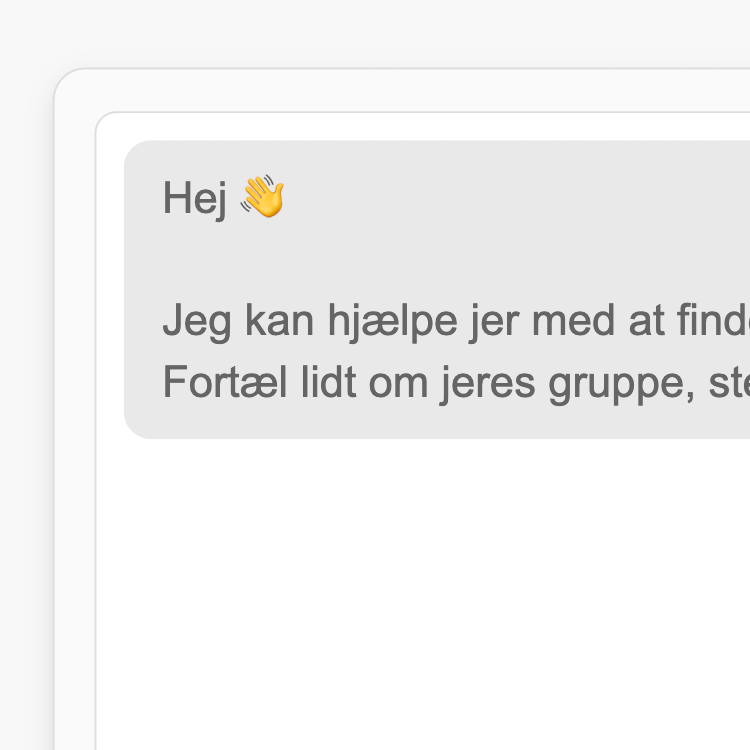Click the word "at" in the message
The width and height of the screenshot is (750, 750).
(x=647, y=321)
